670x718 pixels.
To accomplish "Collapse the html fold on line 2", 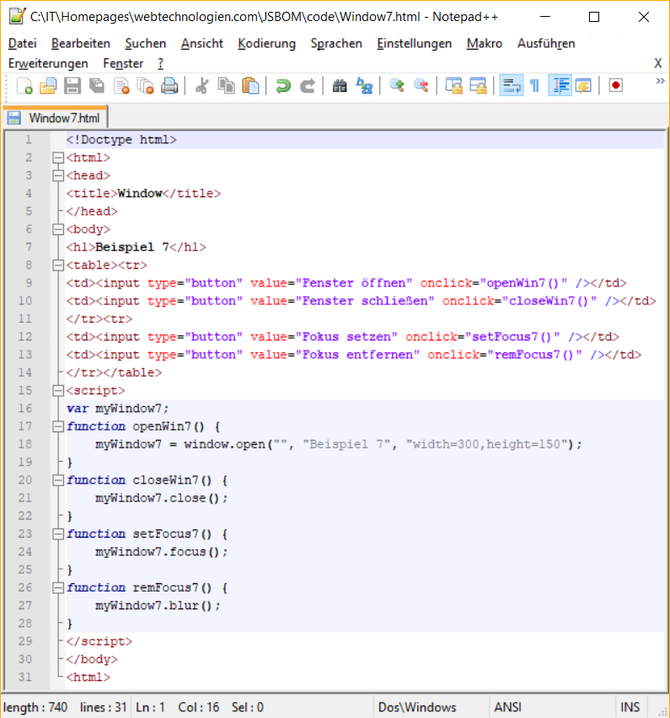I will click(58, 158).
